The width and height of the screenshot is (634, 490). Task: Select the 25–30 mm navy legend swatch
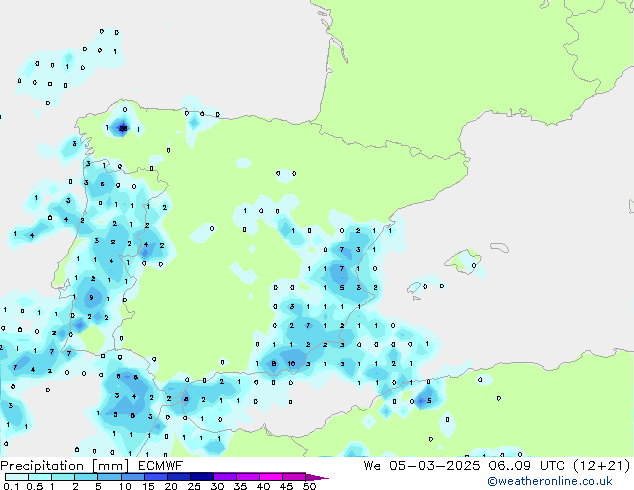tap(202, 477)
